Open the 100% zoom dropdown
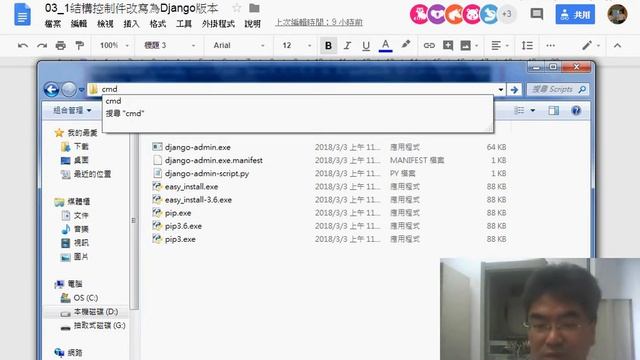Viewport: 640px width, 360px height. [x=114, y=45]
